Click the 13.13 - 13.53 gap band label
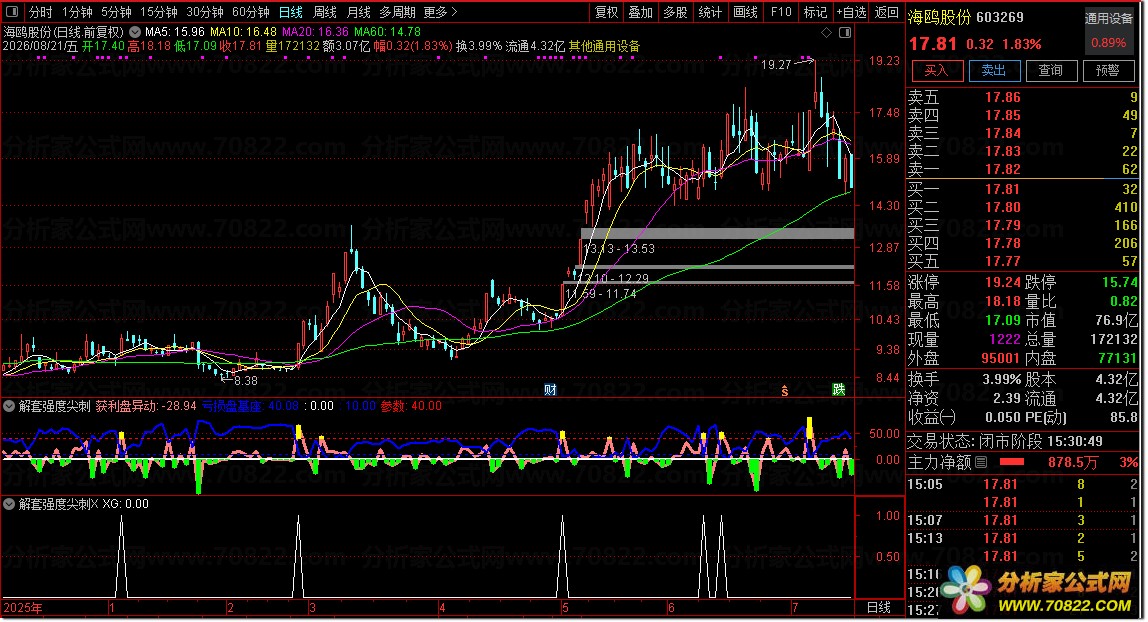The width and height of the screenshot is (1148, 622). (x=619, y=249)
